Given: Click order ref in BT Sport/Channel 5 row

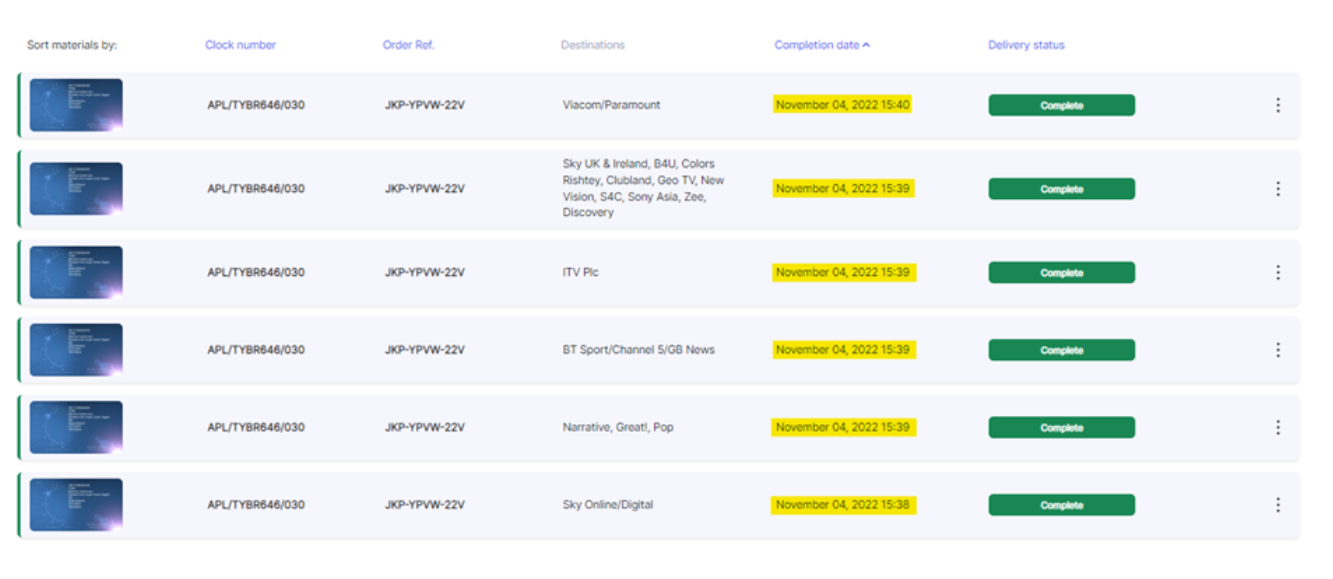Looking at the screenshot, I should (424, 350).
